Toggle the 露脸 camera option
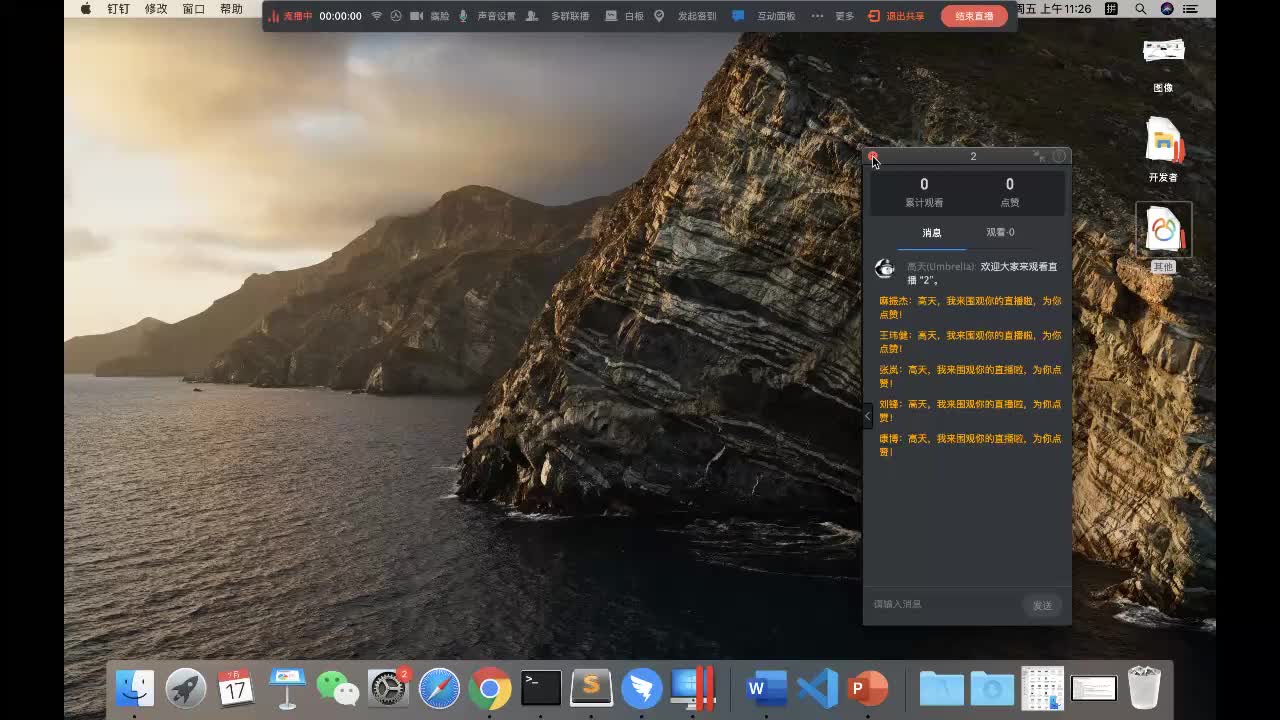The image size is (1280, 720). [430, 16]
